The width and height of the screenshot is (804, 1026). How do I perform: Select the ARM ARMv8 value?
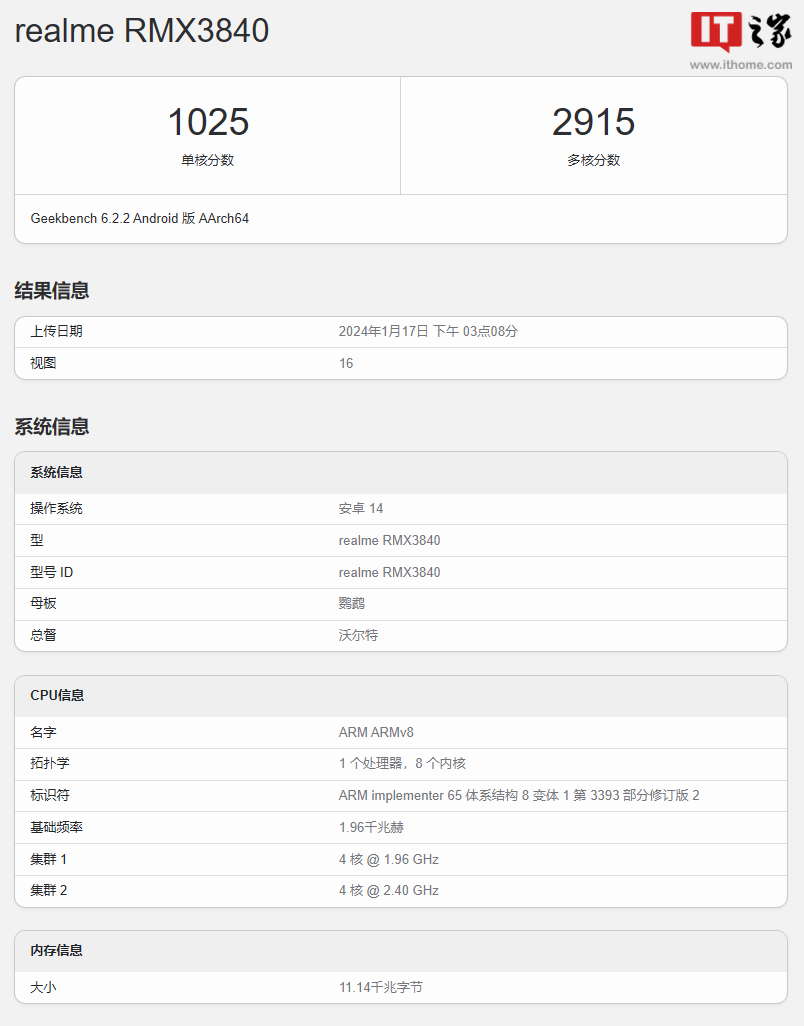pos(376,732)
